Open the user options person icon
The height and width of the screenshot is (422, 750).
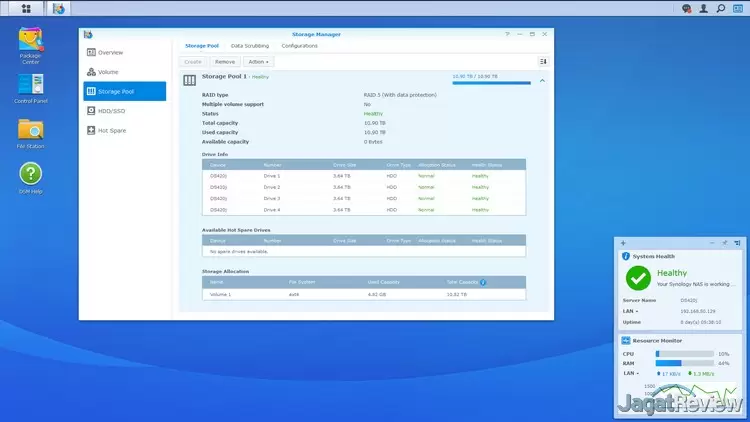point(704,8)
